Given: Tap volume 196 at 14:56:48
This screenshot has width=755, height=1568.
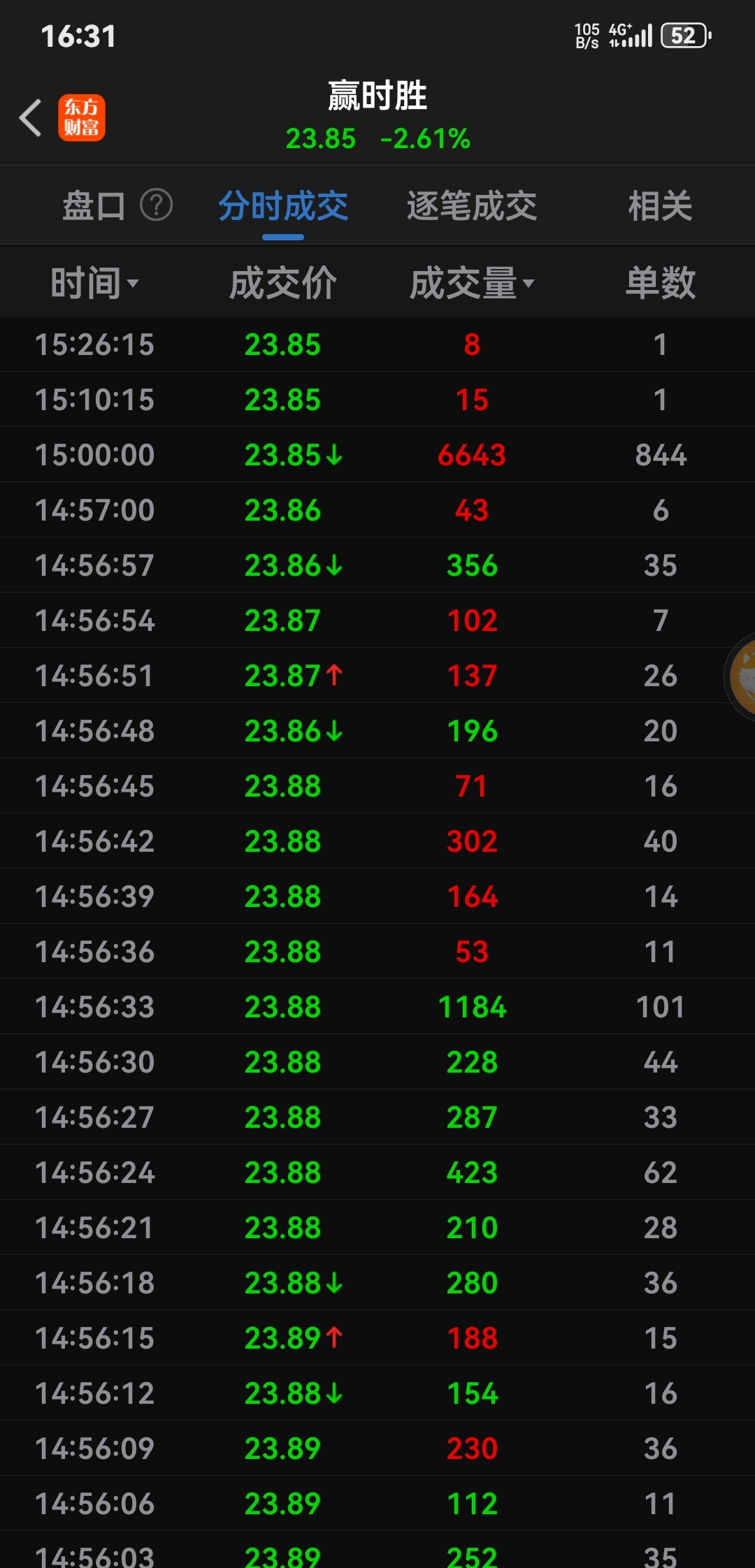Looking at the screenshot, I should (x=472, y=731).
